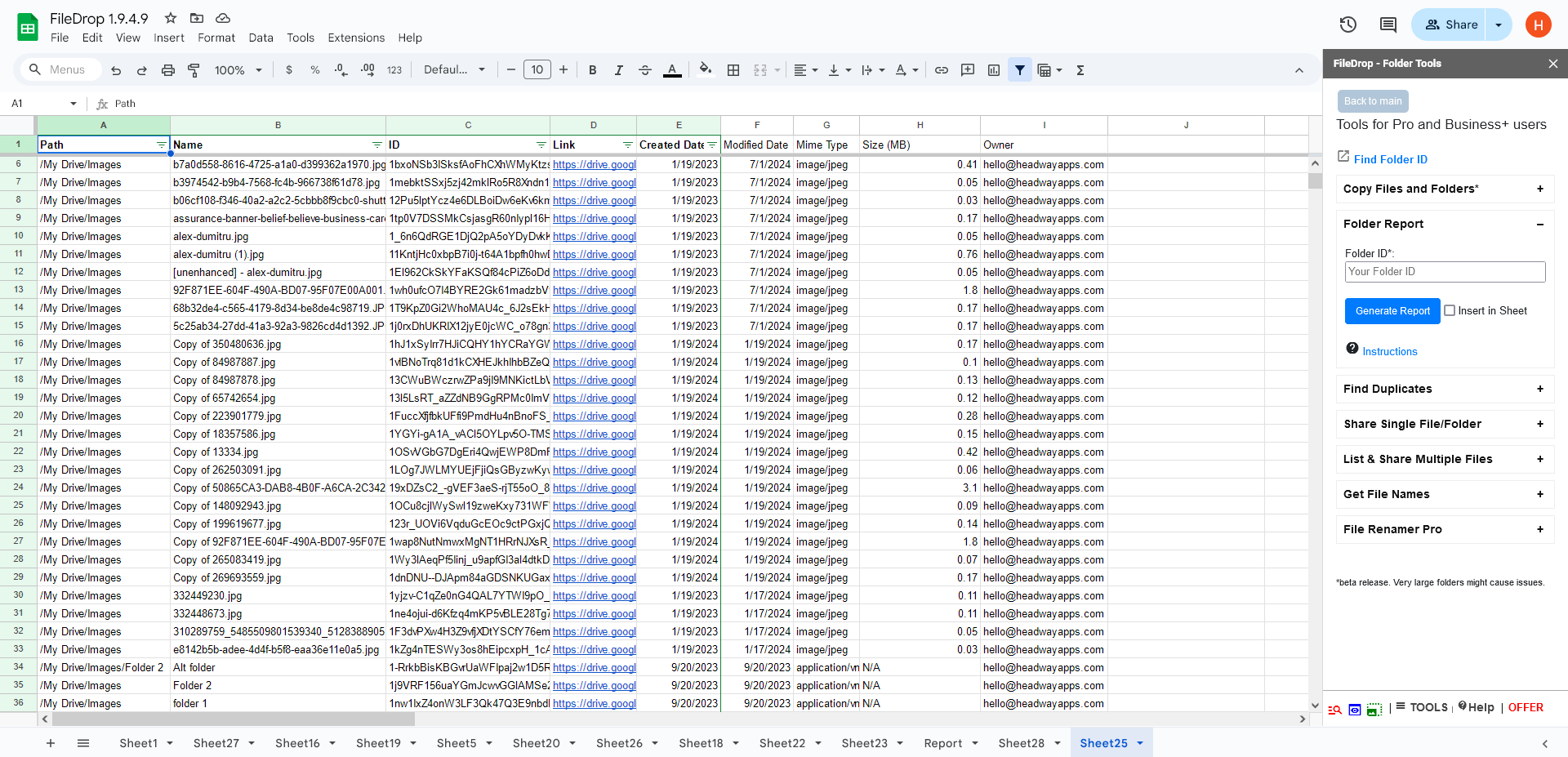Viewport: 1568px width, 757px height.
Task: Click the insert link icon
Action: pyautogui.click(x=942, y=70)
